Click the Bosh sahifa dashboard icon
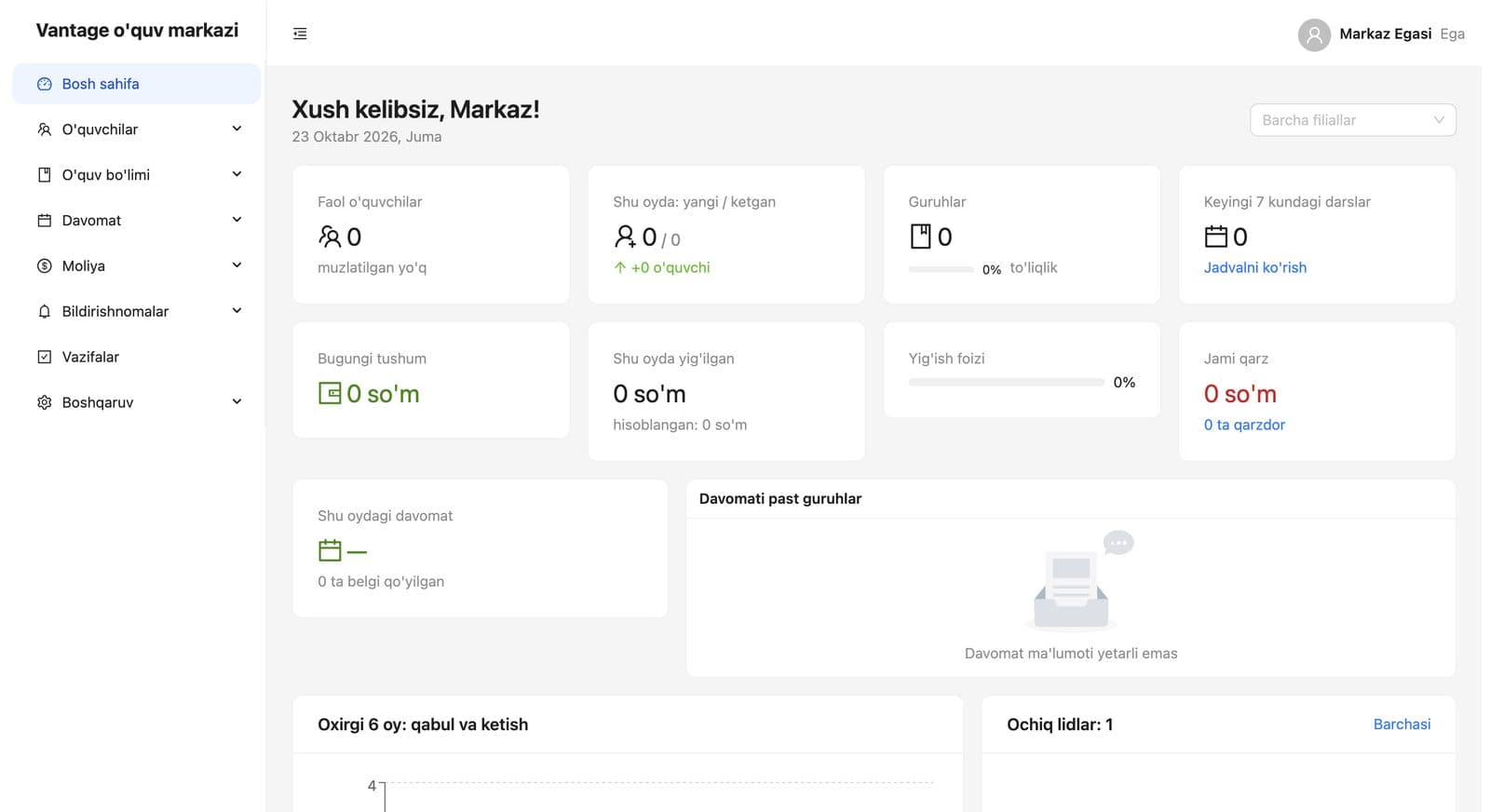The height and width of the screenshot is (812, 1490). (44, 84)
